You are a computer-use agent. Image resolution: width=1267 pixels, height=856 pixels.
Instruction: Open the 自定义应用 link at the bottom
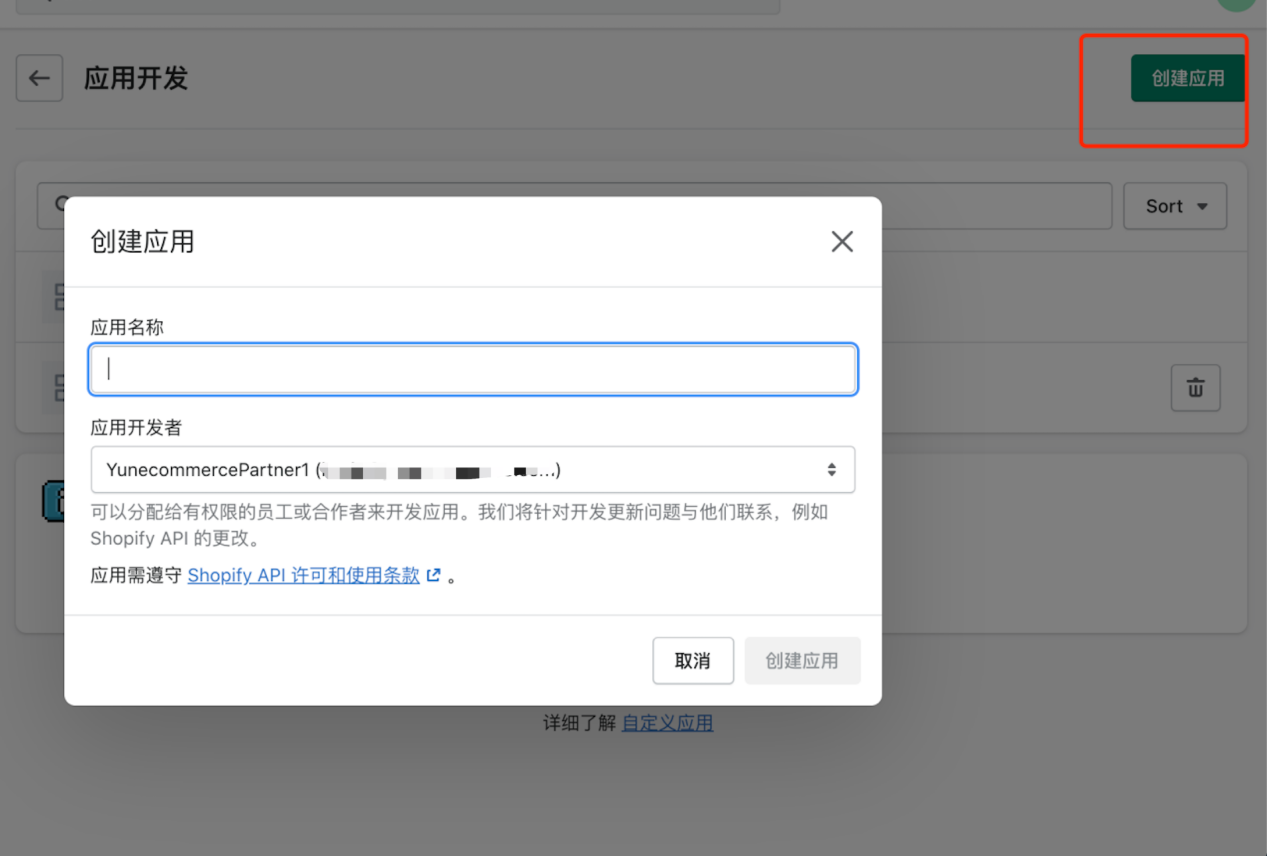[667, 722]
